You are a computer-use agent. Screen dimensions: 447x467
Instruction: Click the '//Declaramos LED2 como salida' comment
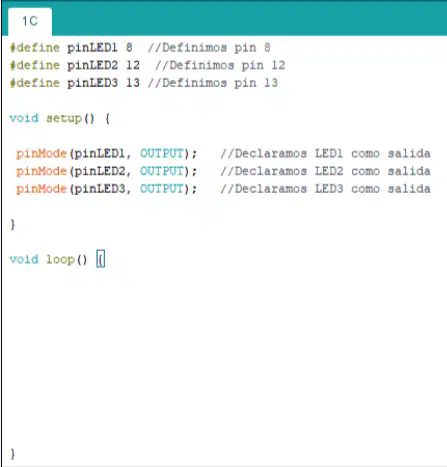pos(325,171)
